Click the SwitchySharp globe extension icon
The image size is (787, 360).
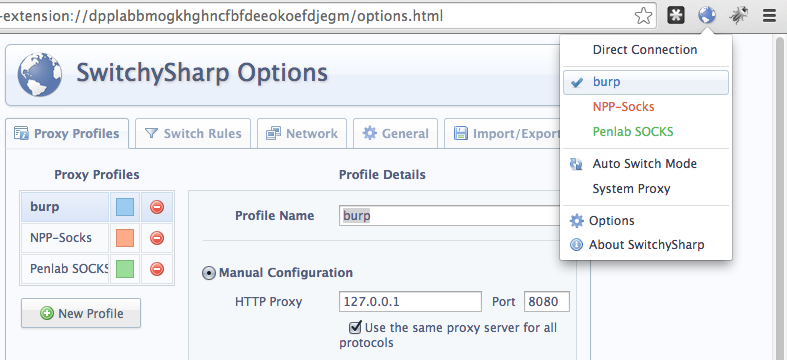[x=707, y=16]
